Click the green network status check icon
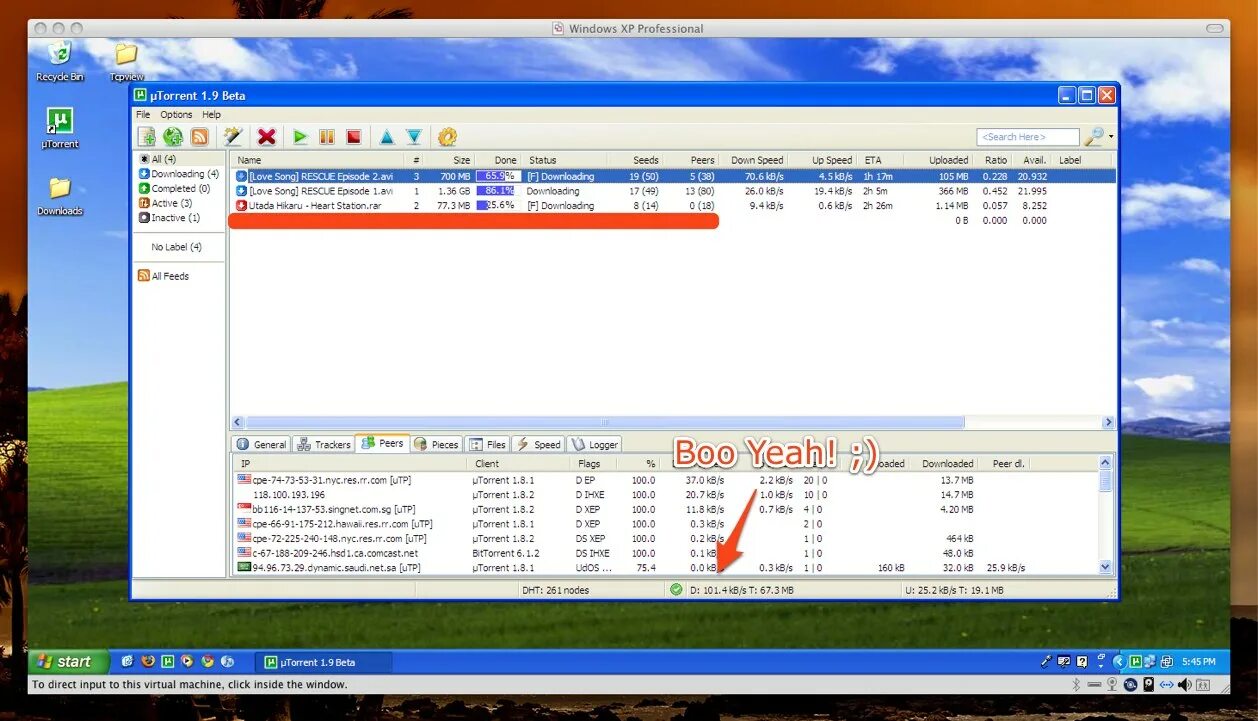The height and width of the screenshot is (721, 1258). click(x=677, y=590)
